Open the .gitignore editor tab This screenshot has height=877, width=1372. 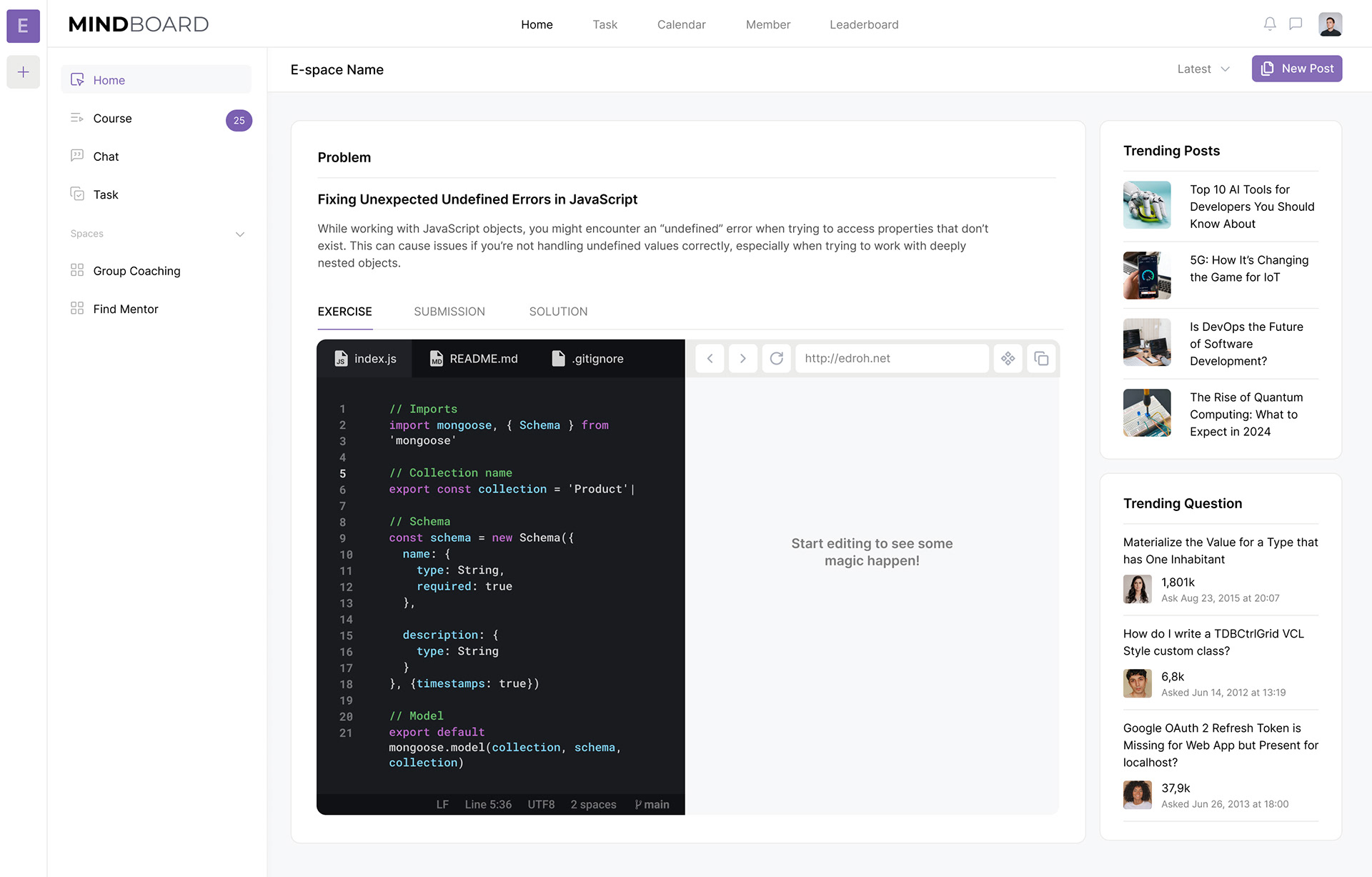[x=587, y=358]
